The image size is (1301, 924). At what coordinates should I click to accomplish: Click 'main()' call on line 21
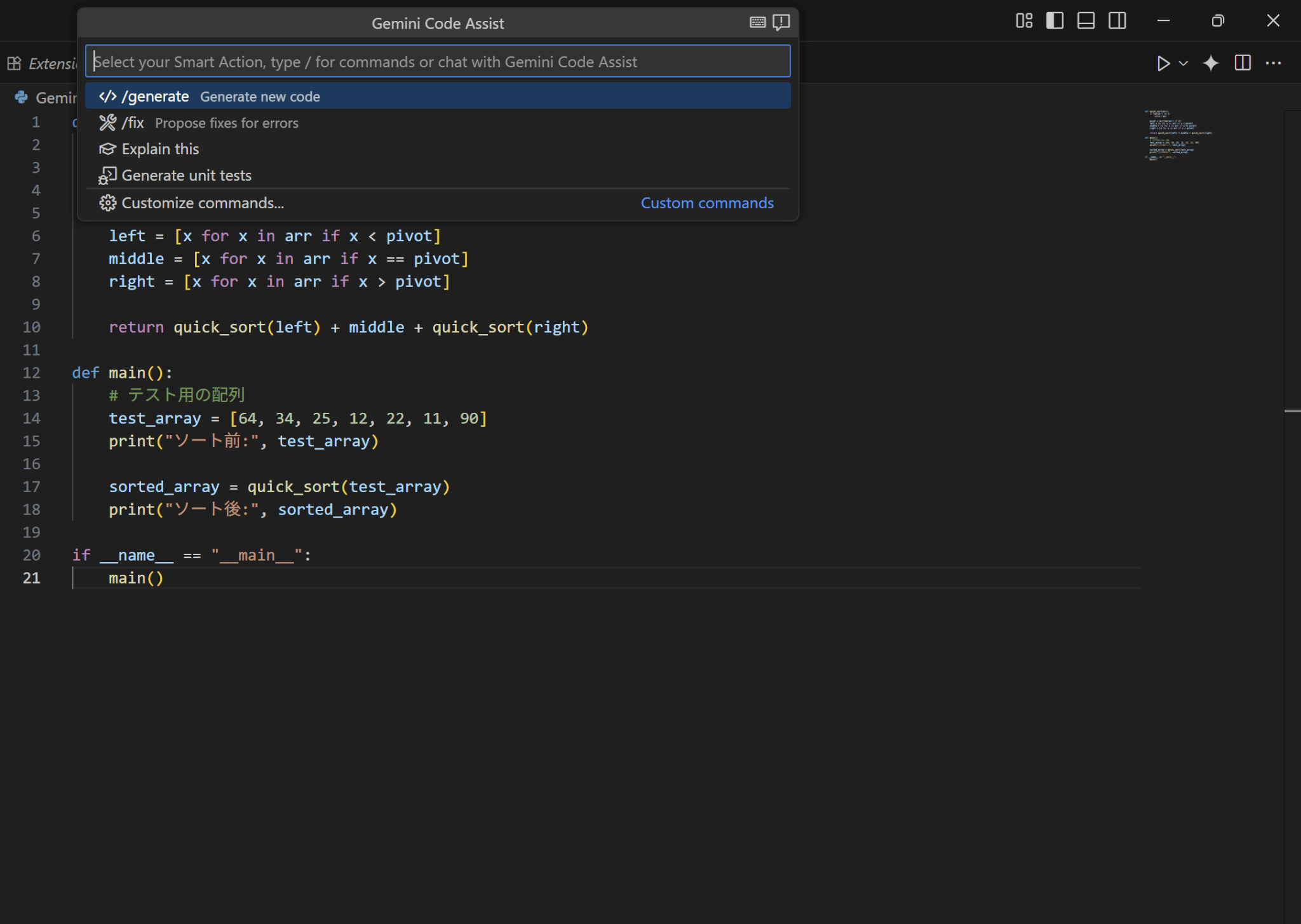(x=136, y=578)
